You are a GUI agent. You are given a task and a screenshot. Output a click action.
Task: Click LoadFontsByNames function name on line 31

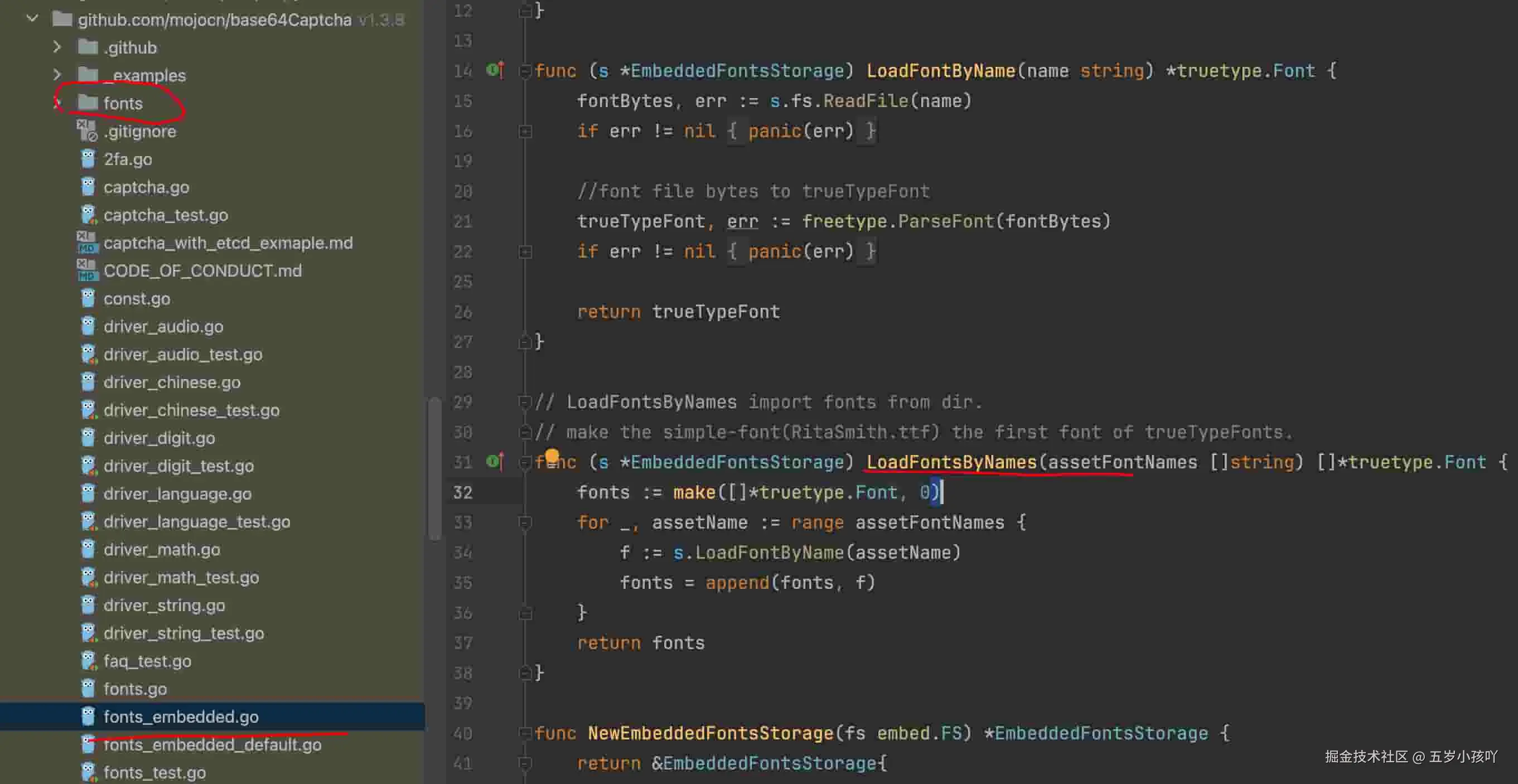point(951,462)
